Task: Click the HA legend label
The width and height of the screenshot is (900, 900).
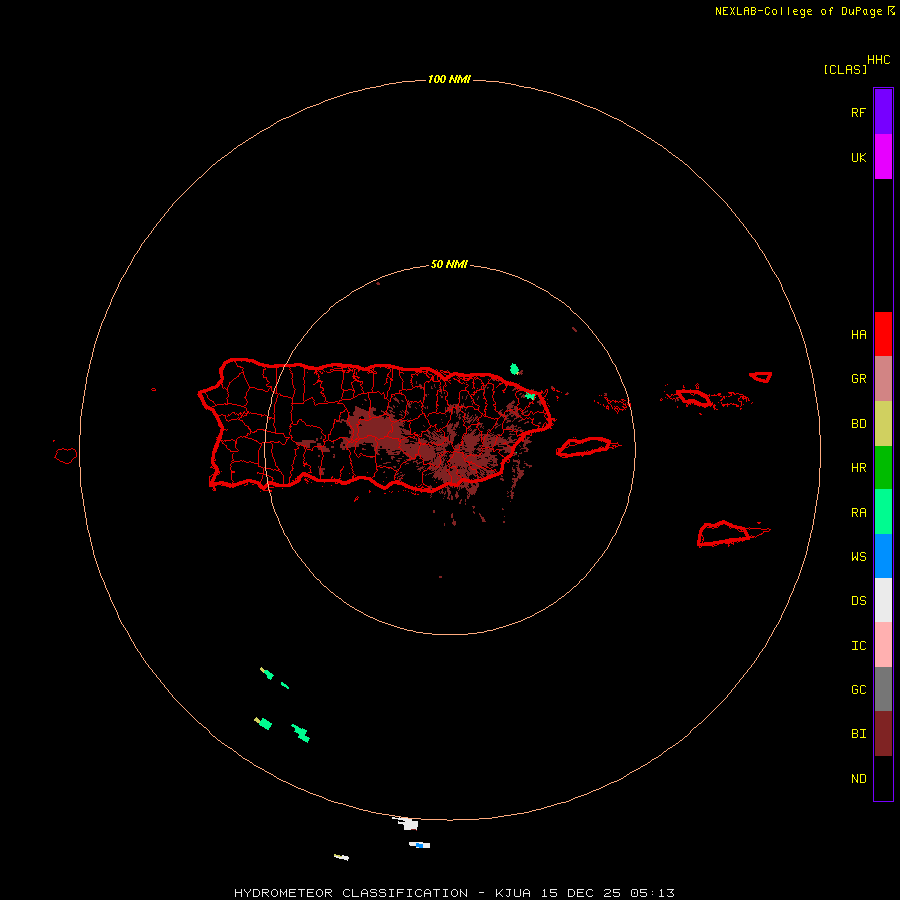Action: [858, 334]
